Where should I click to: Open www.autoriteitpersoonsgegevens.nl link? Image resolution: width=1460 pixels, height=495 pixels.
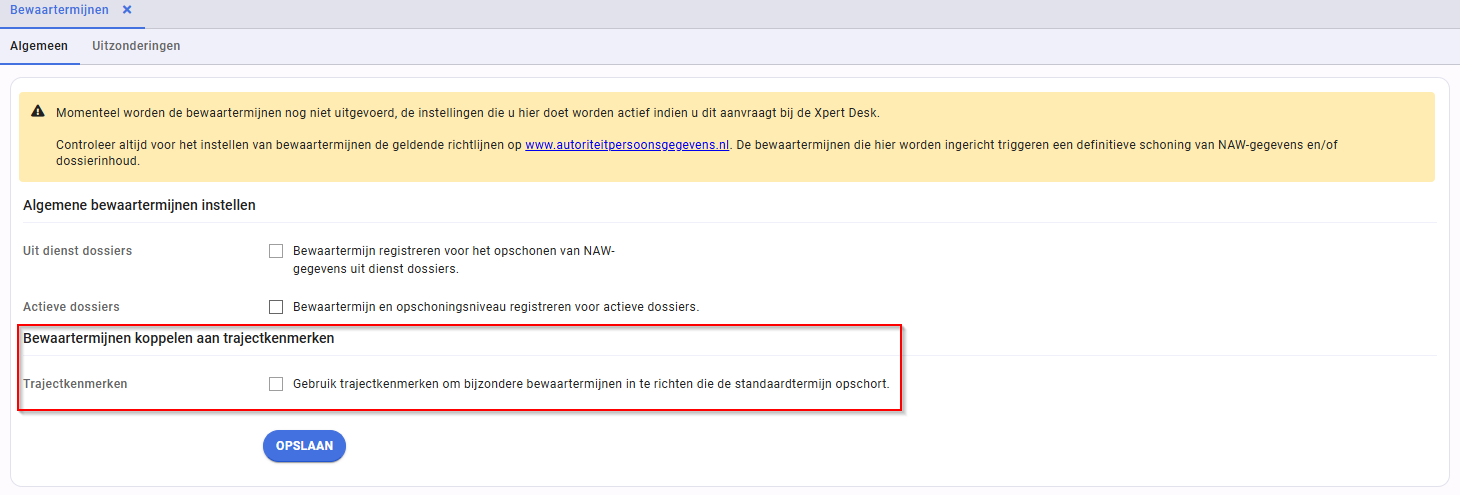click(x=627, y=145)
